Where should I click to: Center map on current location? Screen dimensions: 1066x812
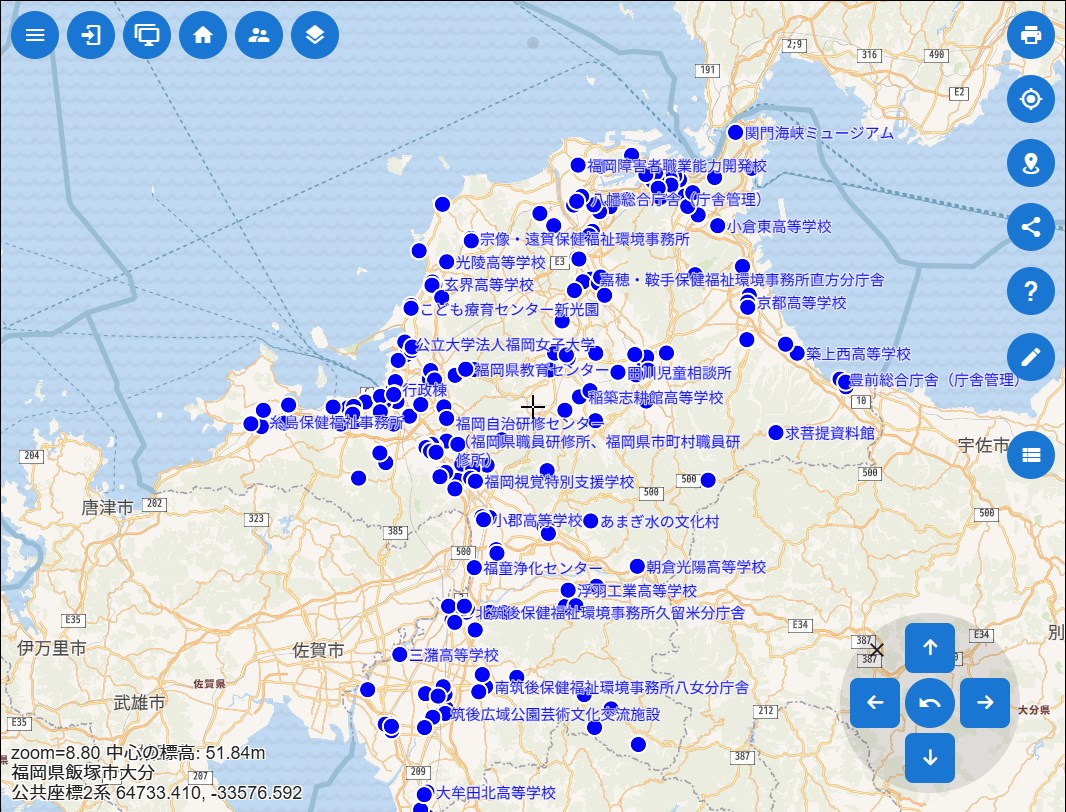[x=1031, y=98]
